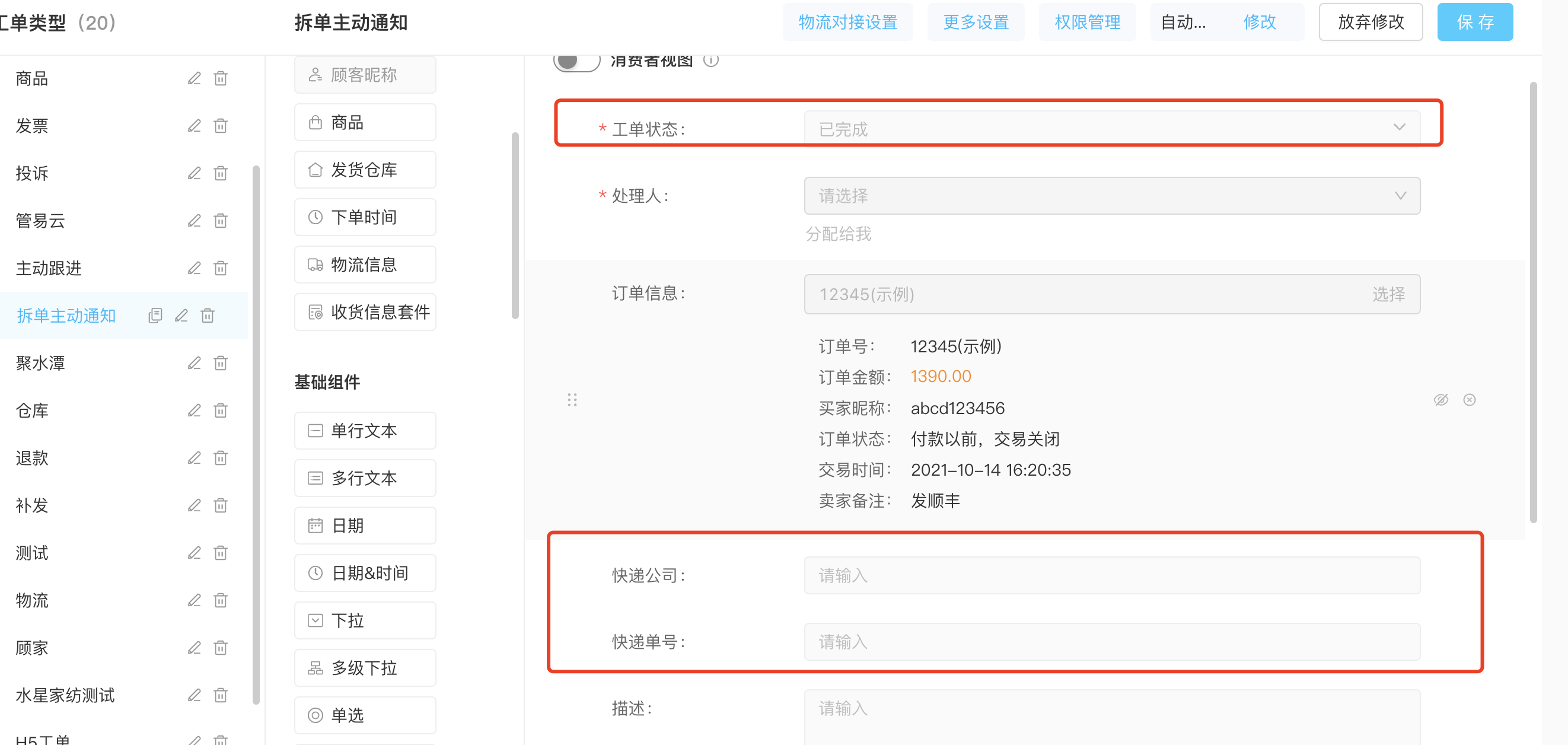The height and width of the screenshot is (745, 1568).
Task: Copy the 拆单主动通知 ticket type
Action: [x=155, y=316]
